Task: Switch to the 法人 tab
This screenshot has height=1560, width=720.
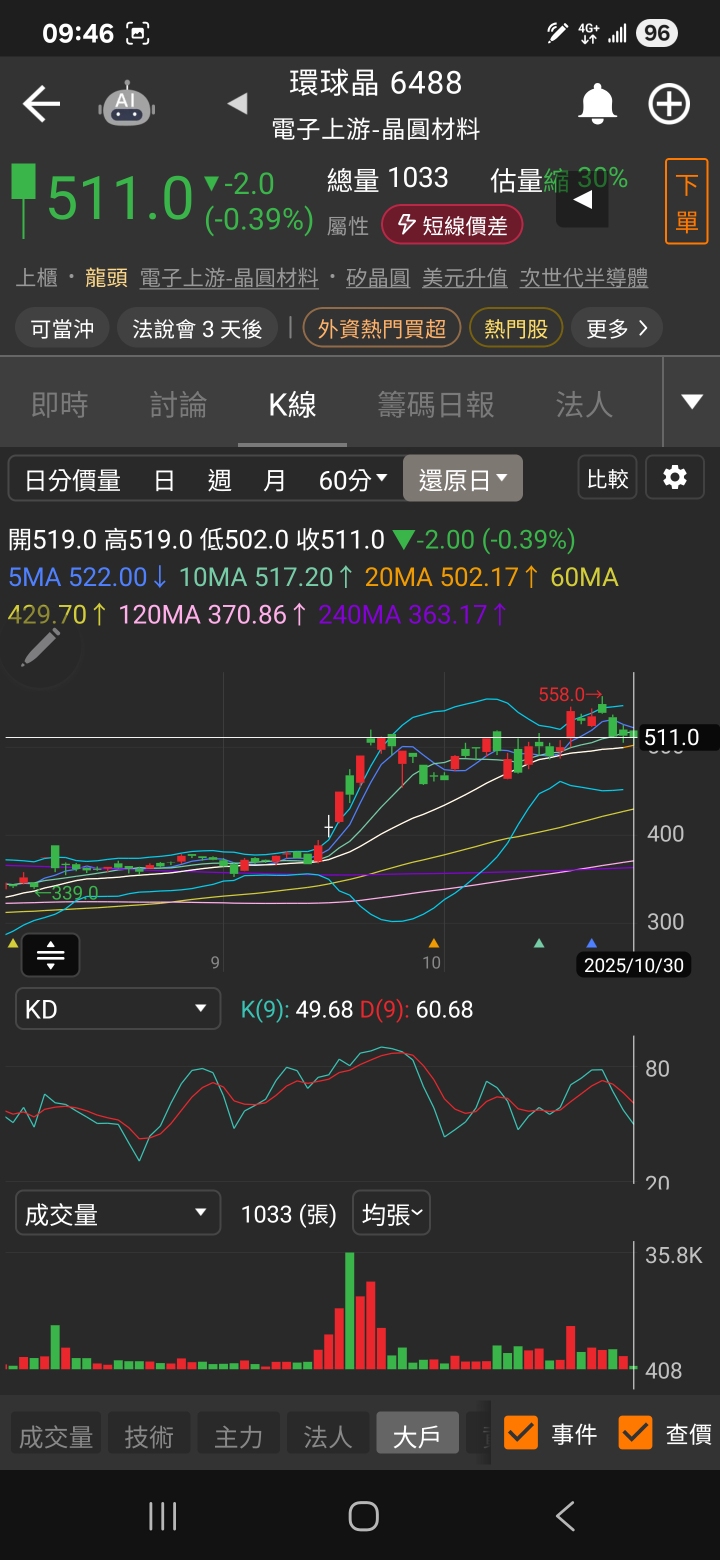Action: tap(584, 404)
